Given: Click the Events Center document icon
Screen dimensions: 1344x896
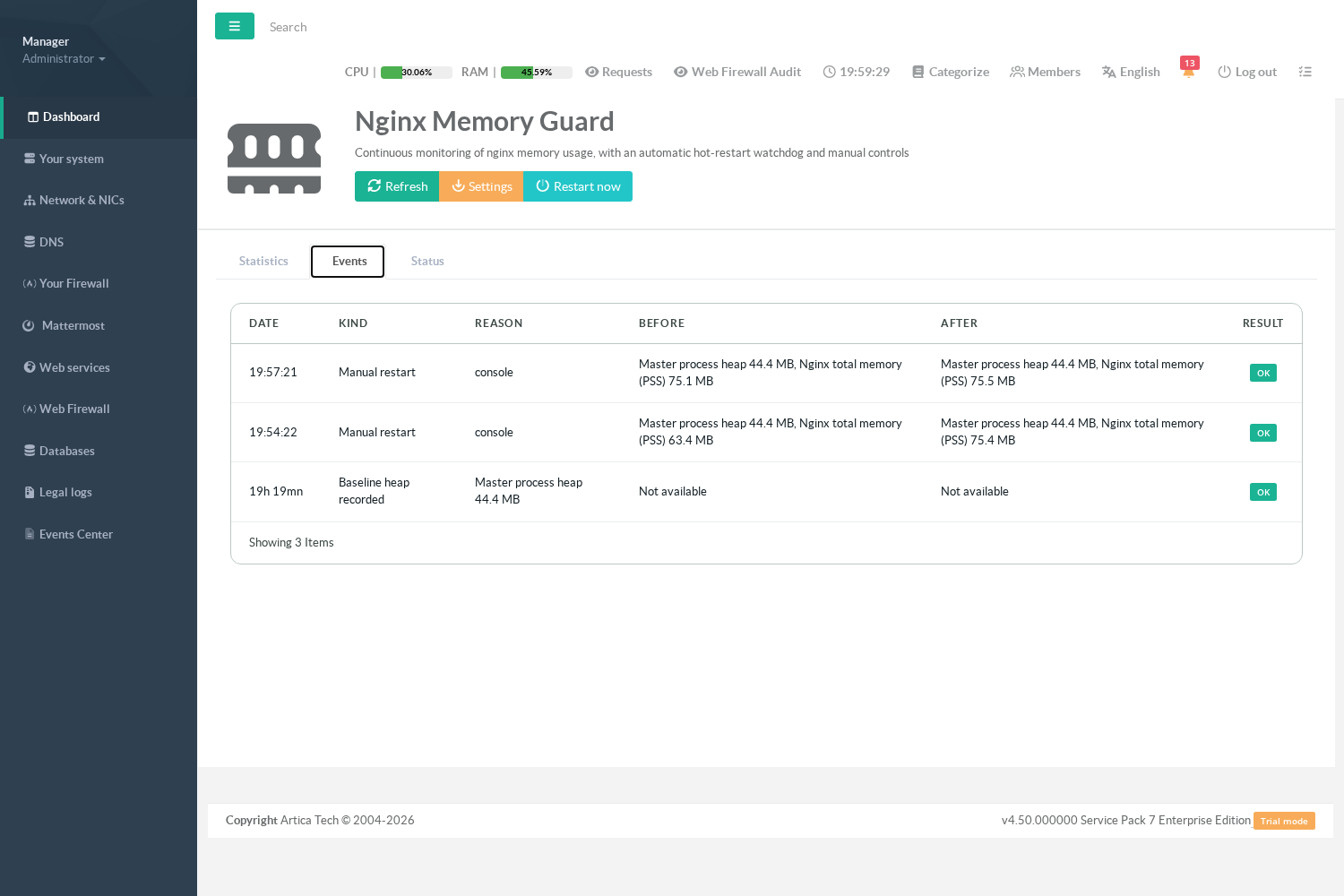Looking at the screenshot, I should [30, 534].
